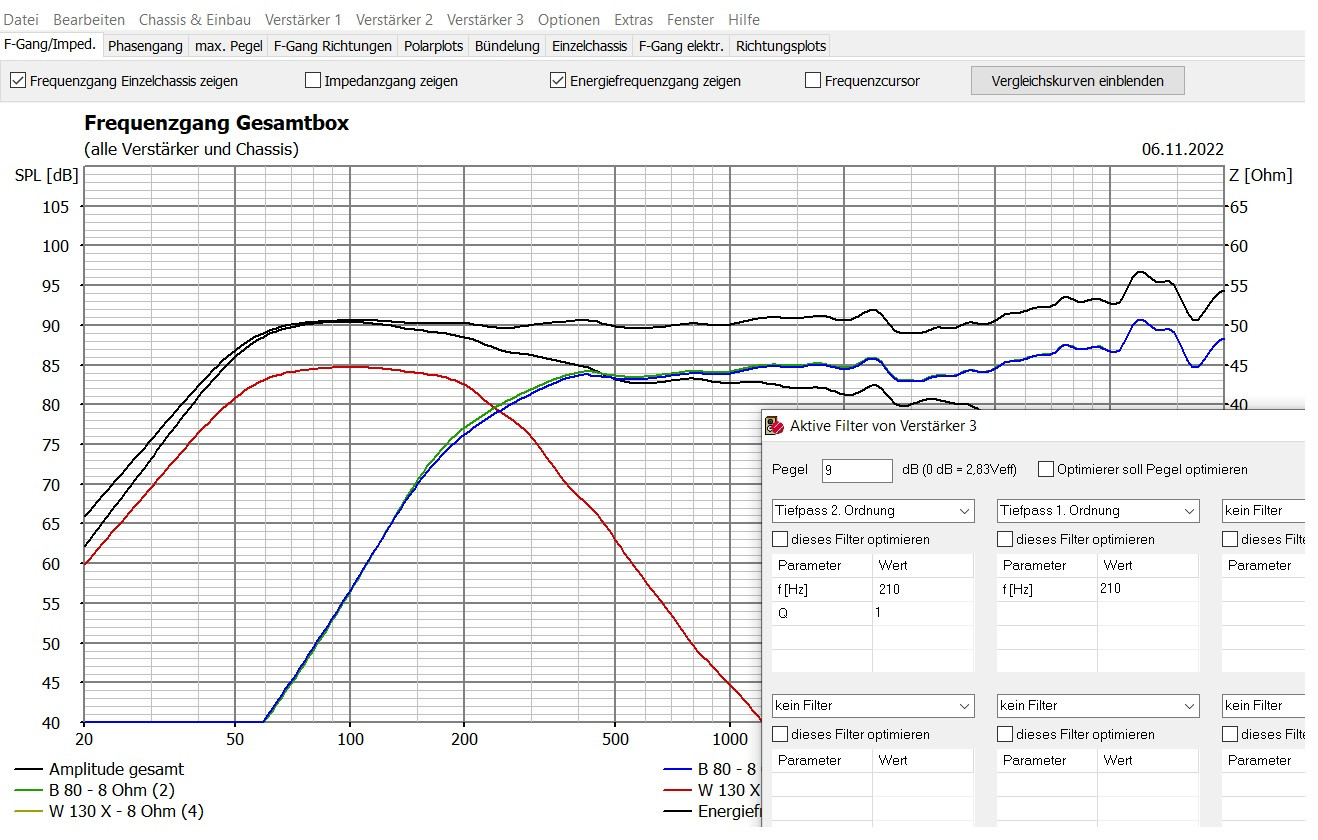1318x840 pixels.
Task: Click Vergleichskurven einblenden button
Action: click(x=1077, y=81)
